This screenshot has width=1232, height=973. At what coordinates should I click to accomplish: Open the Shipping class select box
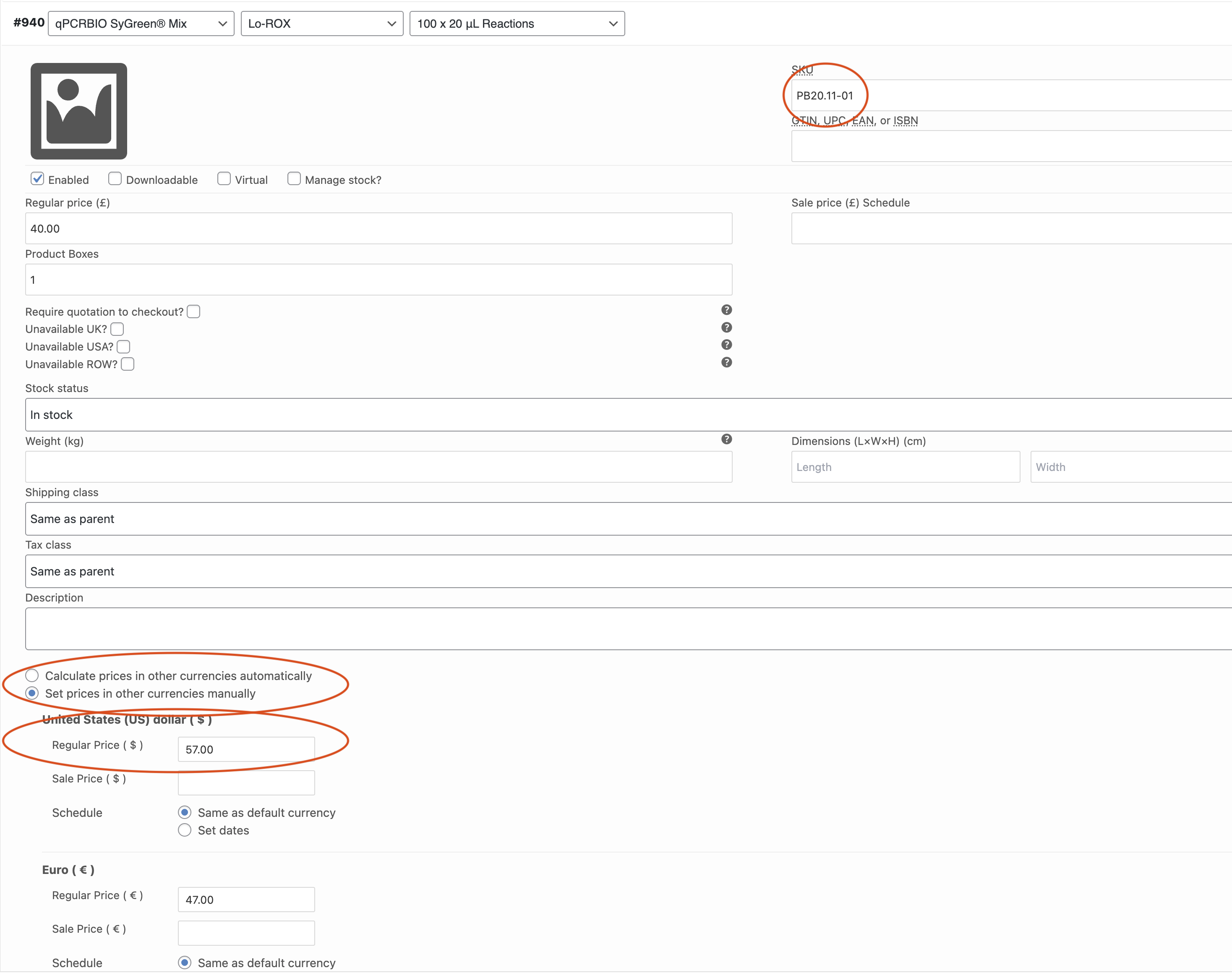[626, 519]
